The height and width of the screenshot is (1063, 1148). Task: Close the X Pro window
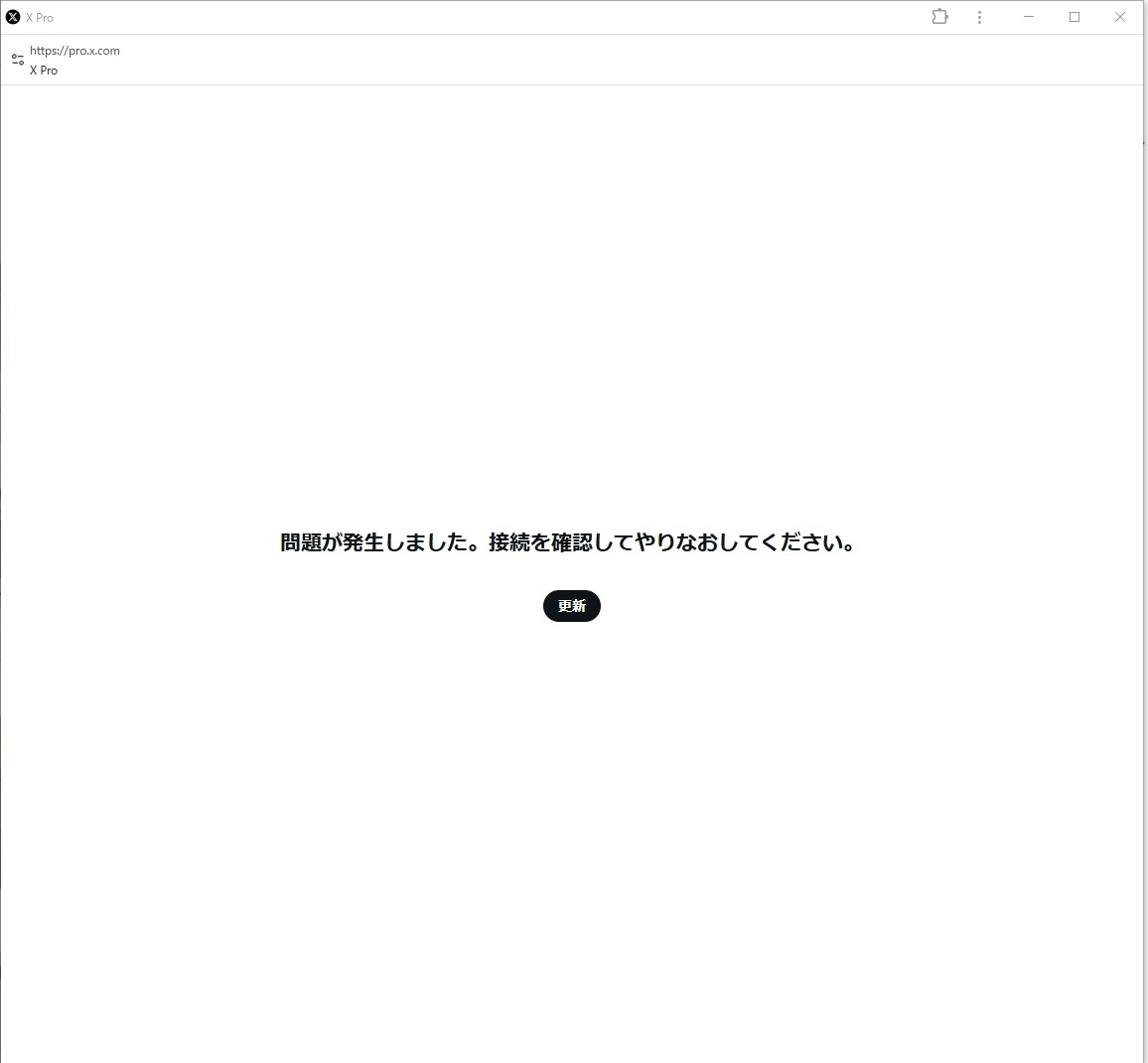(x=1120, y=17)
